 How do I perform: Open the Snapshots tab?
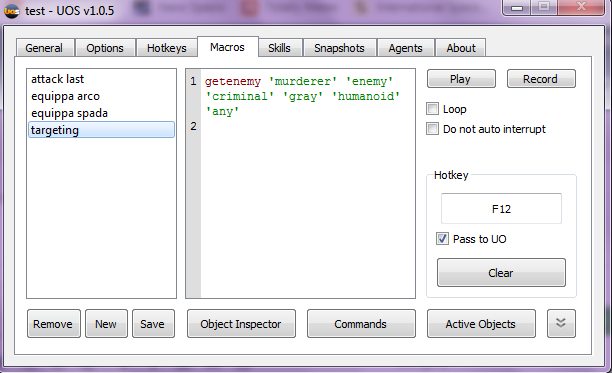(339, 48)
